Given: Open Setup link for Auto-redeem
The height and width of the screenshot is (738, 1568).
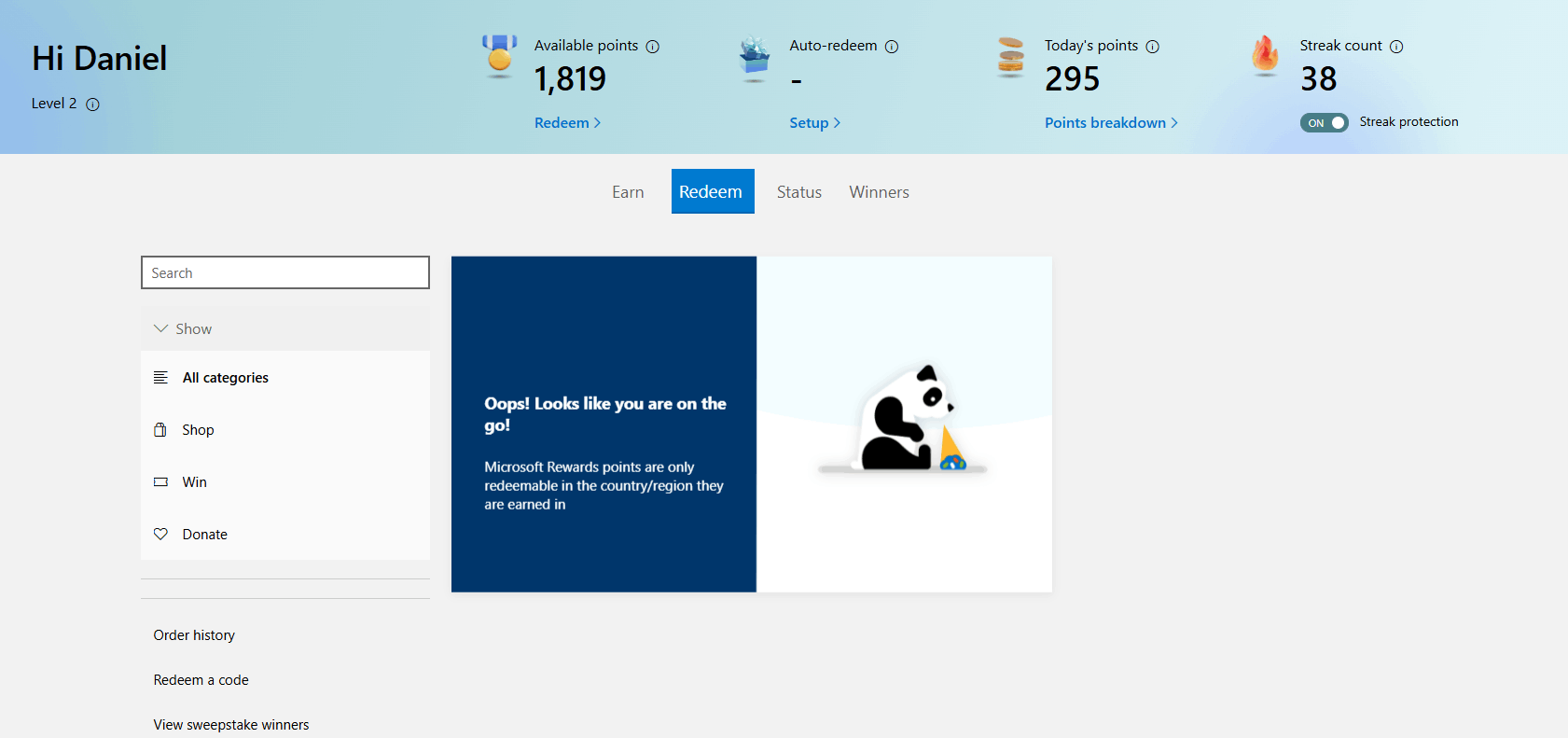Looking at the screenshot, I should tap(814, 122).
